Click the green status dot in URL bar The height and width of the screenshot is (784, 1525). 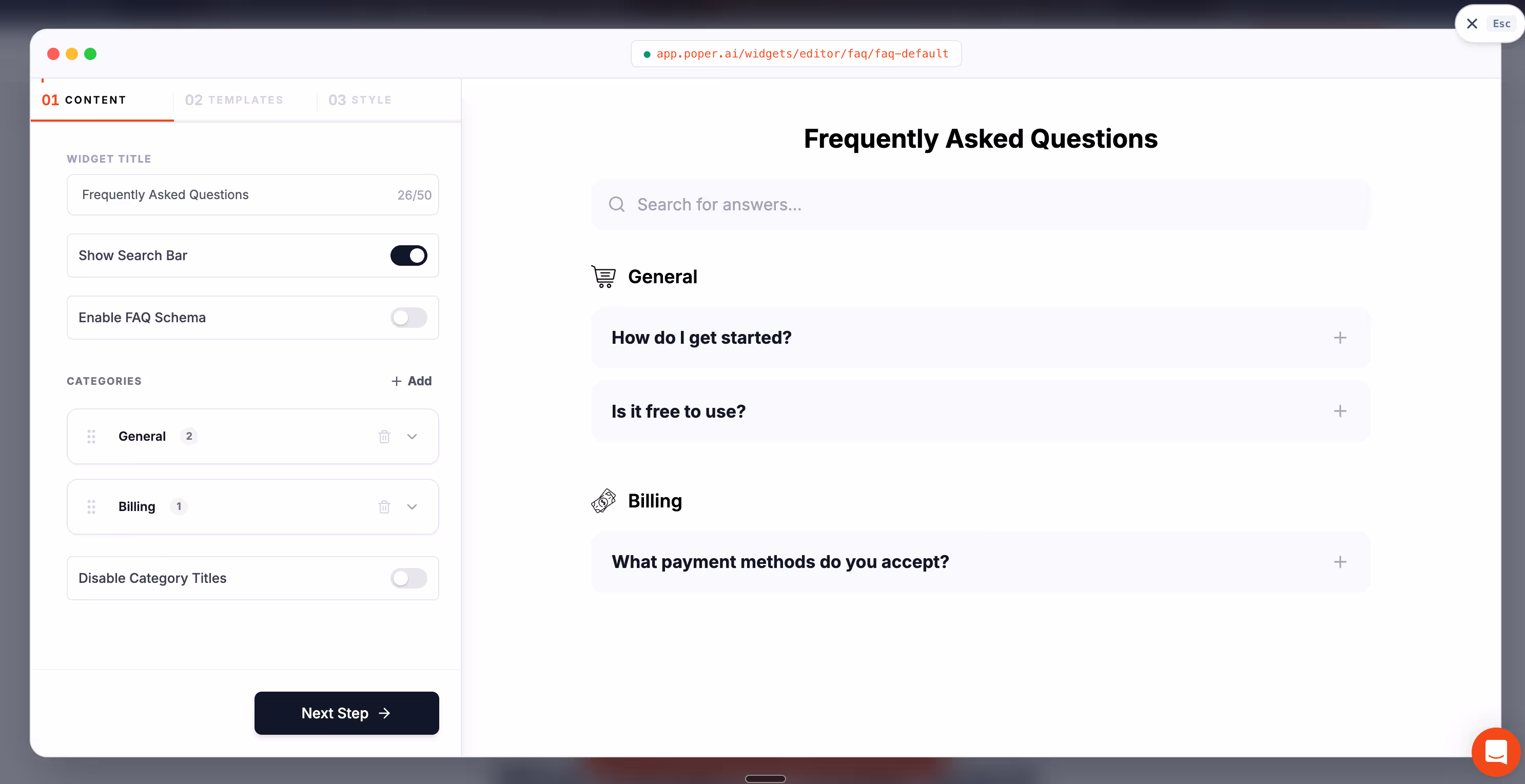point(647,54)
